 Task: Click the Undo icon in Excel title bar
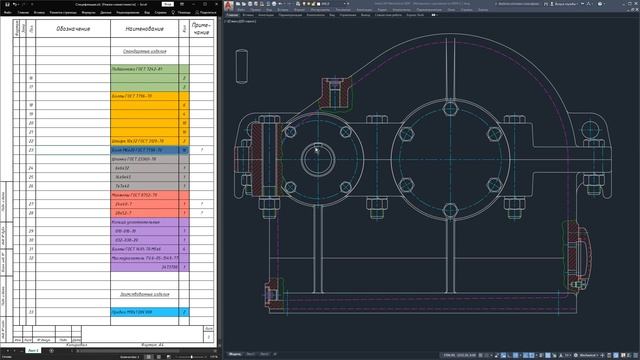point(15,4)
